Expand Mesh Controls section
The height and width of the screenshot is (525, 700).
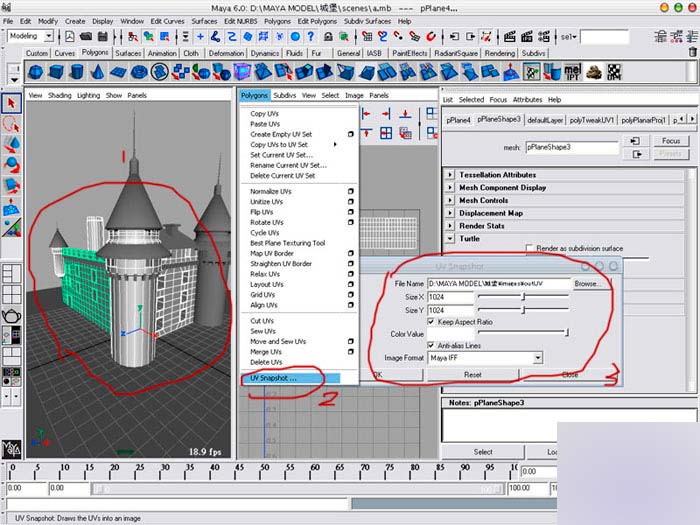(x=450, y=200)
